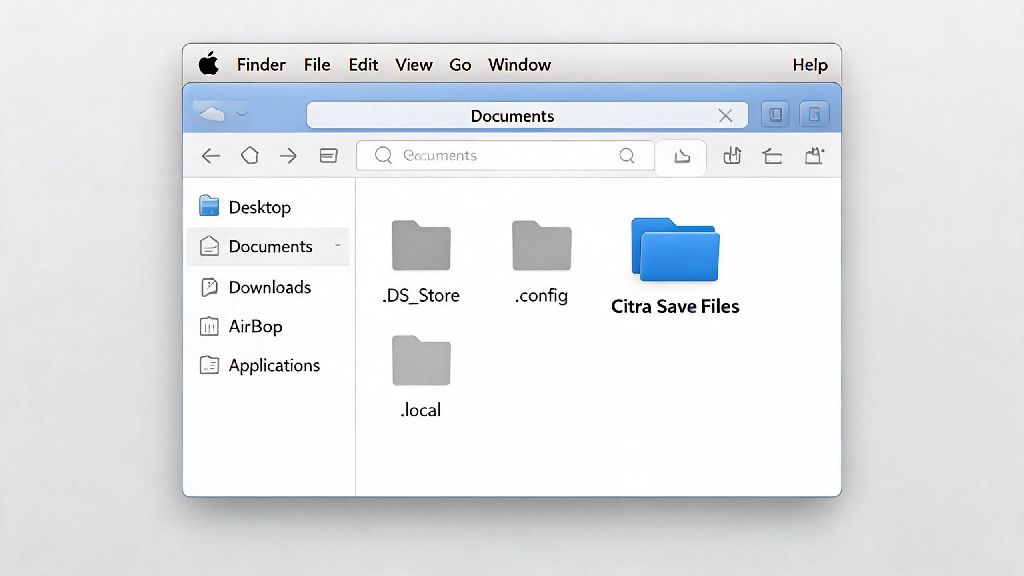Click the home pentagon icon
This screenshot has width=1024, height=576.
[x=249, y=155]
